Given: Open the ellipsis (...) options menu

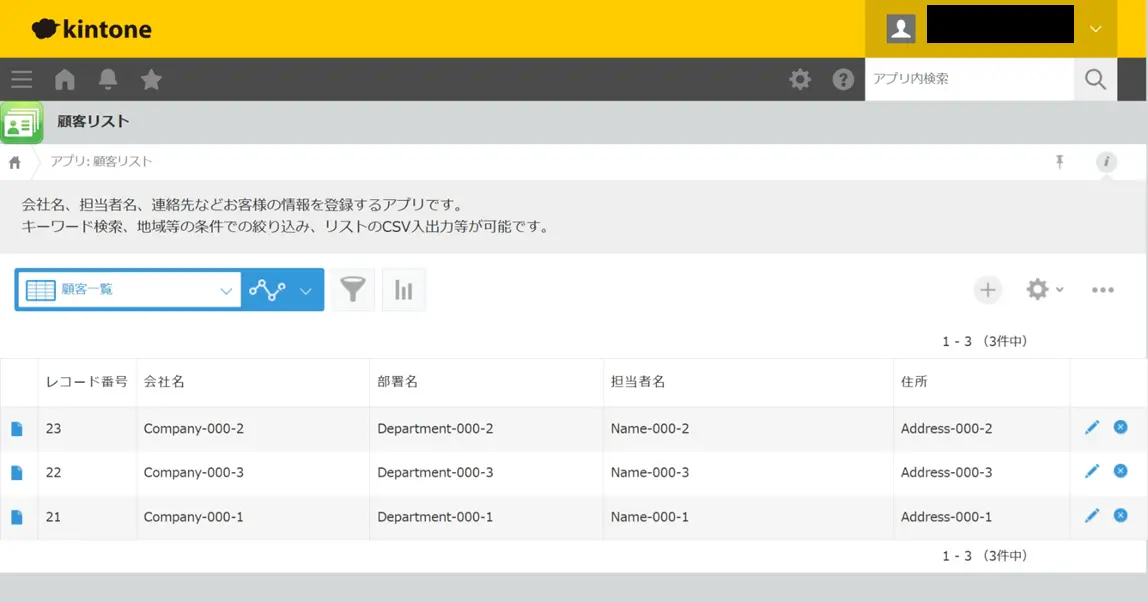Looking at the screenshot, I should [1103, 289].
